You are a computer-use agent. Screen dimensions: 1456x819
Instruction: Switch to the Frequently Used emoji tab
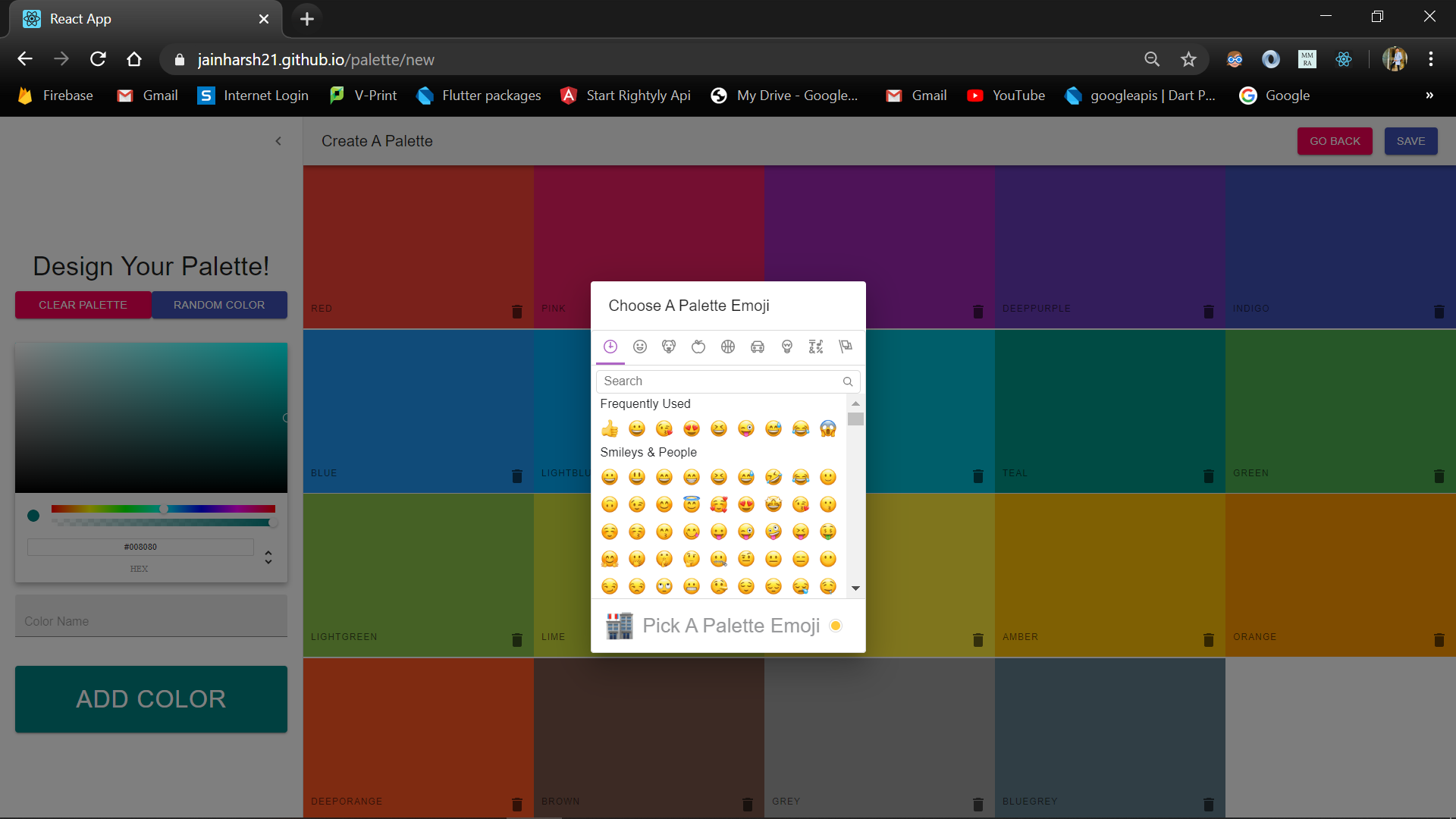tap(610, 347)
